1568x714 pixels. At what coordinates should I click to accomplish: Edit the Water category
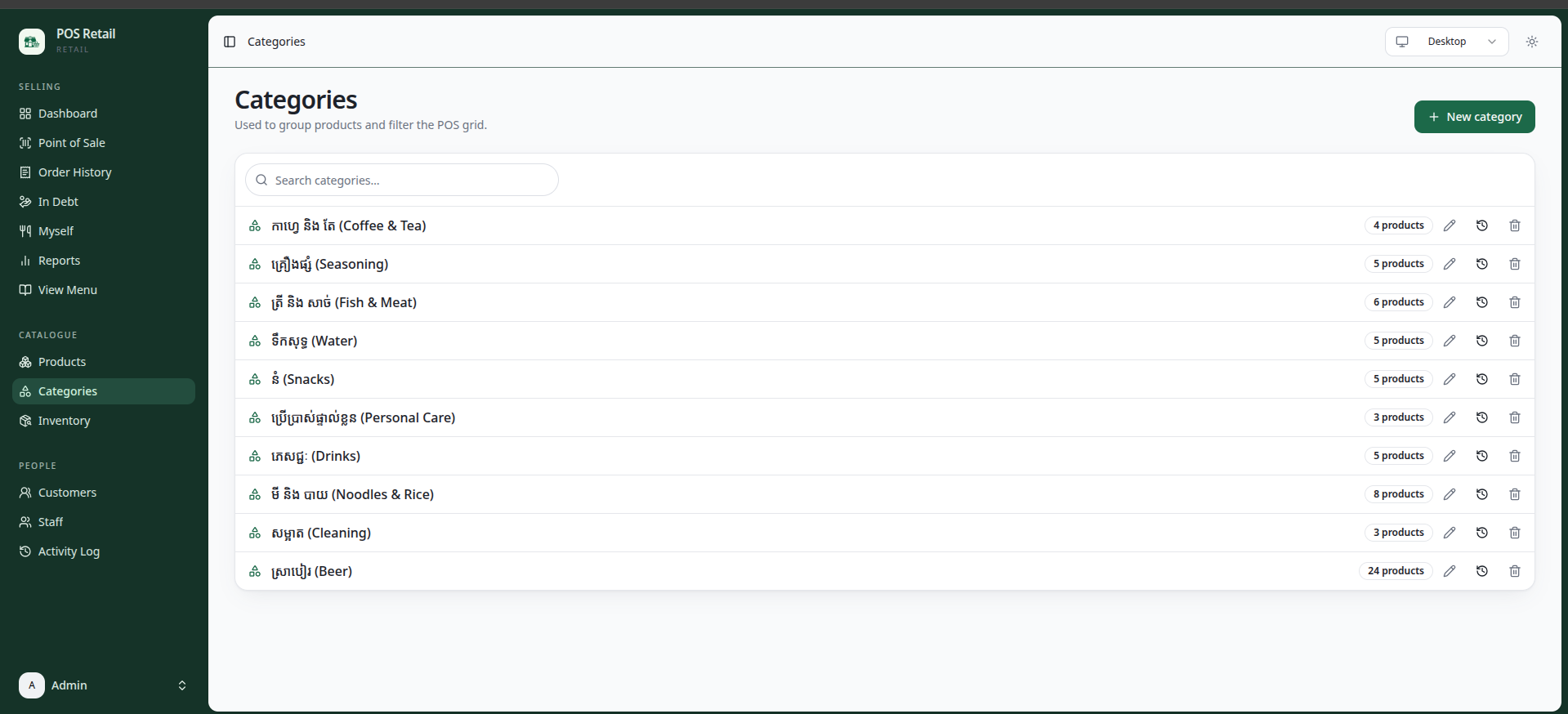click(x=1450, y=341)
